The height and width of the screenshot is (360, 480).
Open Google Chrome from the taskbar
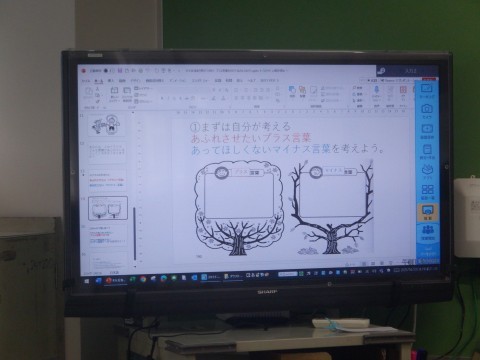[x=143, y=279]
